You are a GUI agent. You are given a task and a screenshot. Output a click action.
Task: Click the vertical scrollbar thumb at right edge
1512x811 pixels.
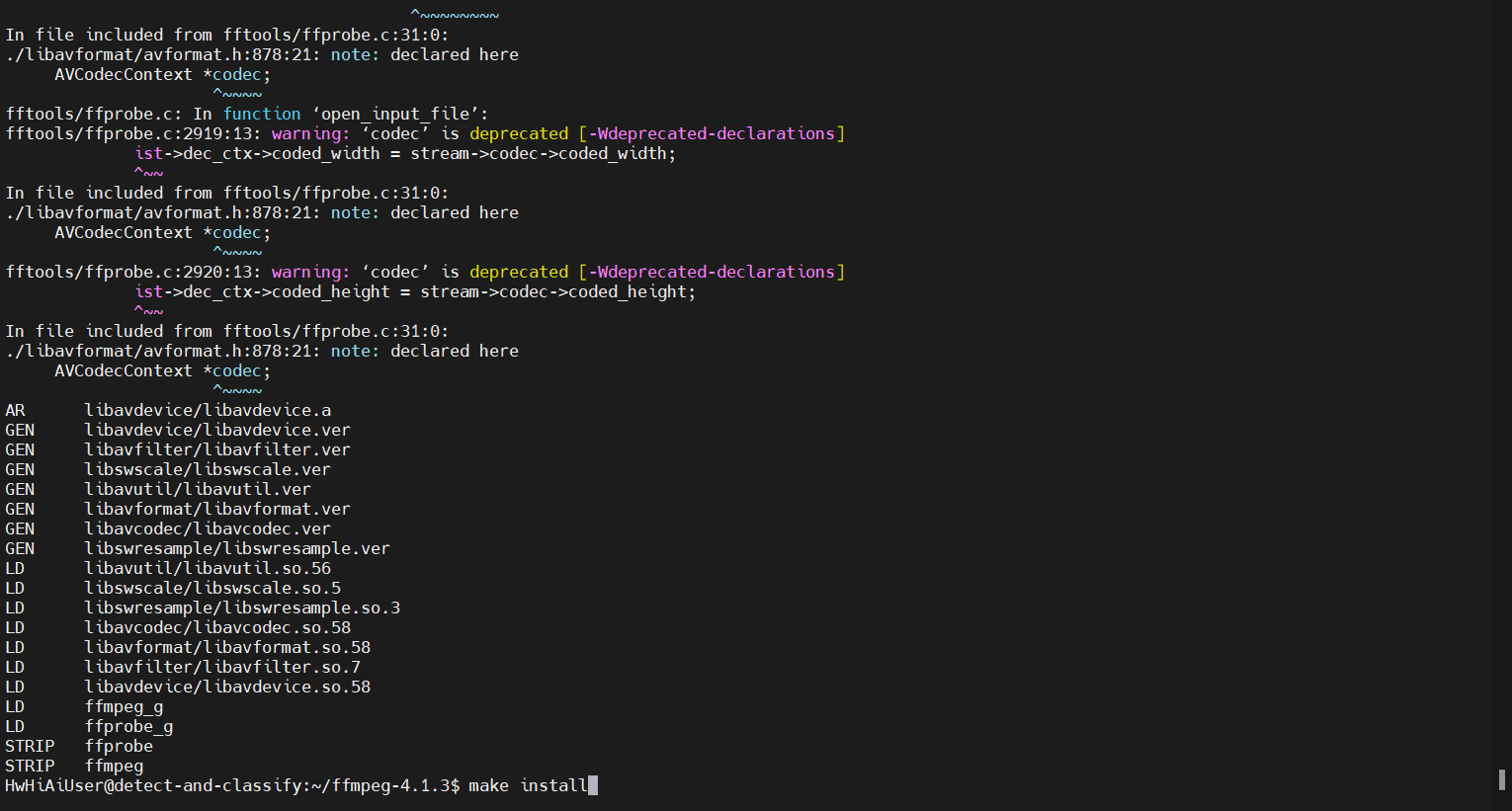pos(1502,780)
